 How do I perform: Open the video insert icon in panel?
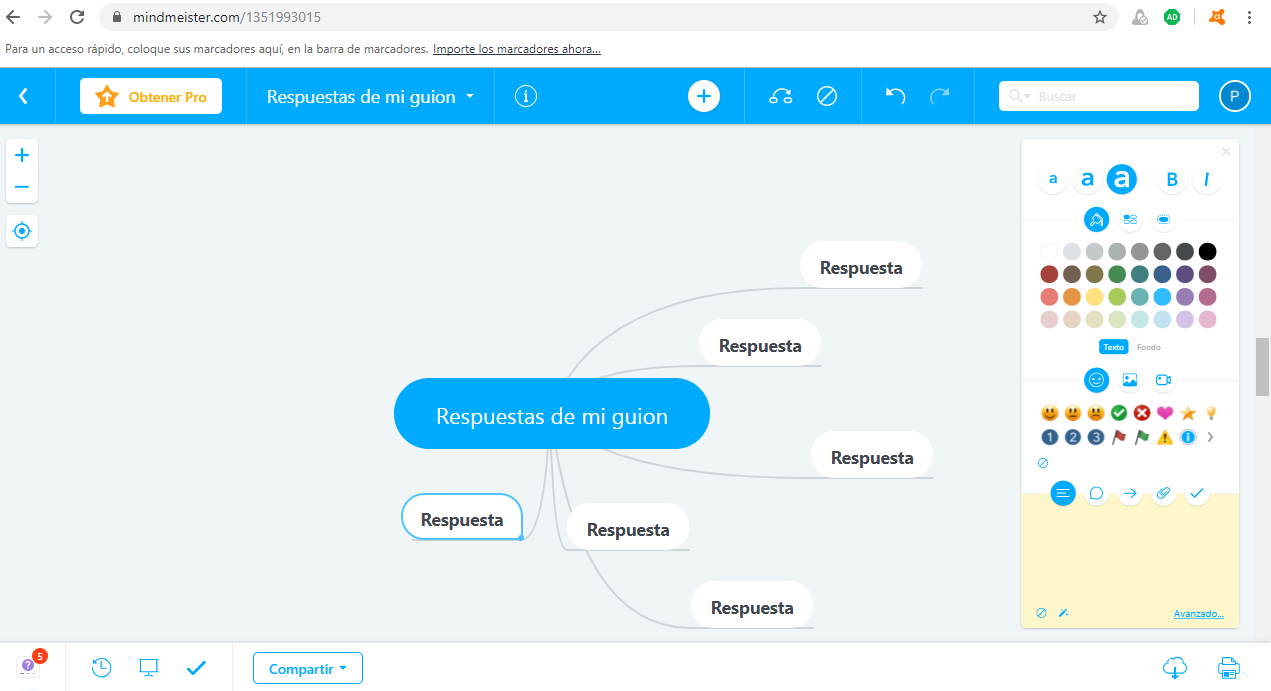click(1163, 380)
